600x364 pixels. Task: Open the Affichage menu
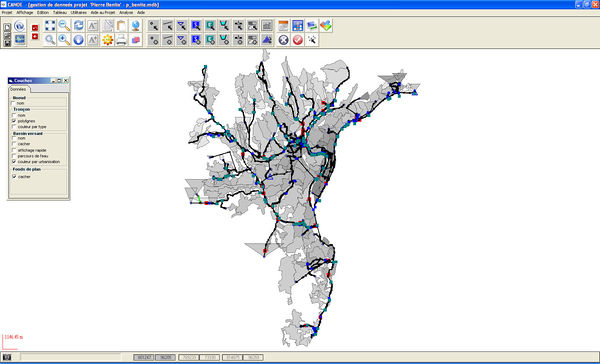coord(25,13)
